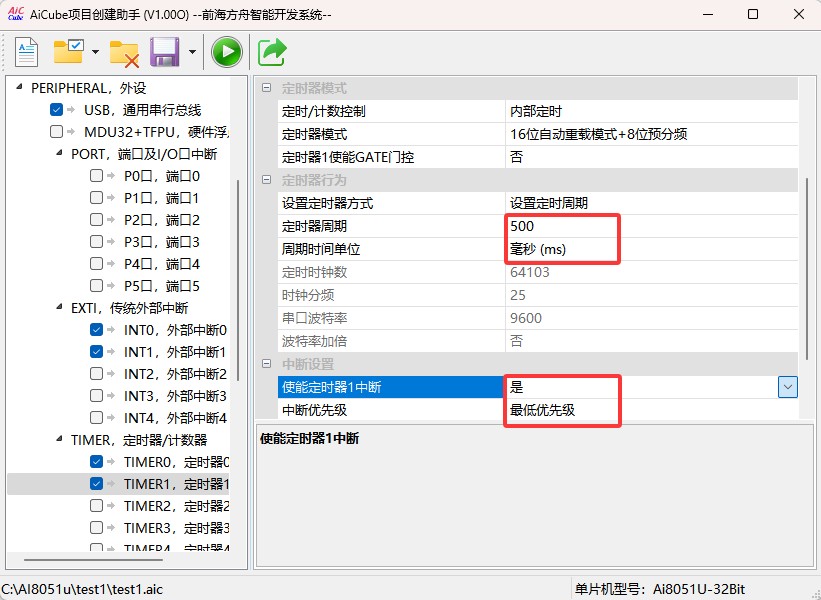Image resolution: width=821 pixels, height=600 pixels.
Task: Open dropdown arrow beside open-folder icon
Action: tap(95, 52)
